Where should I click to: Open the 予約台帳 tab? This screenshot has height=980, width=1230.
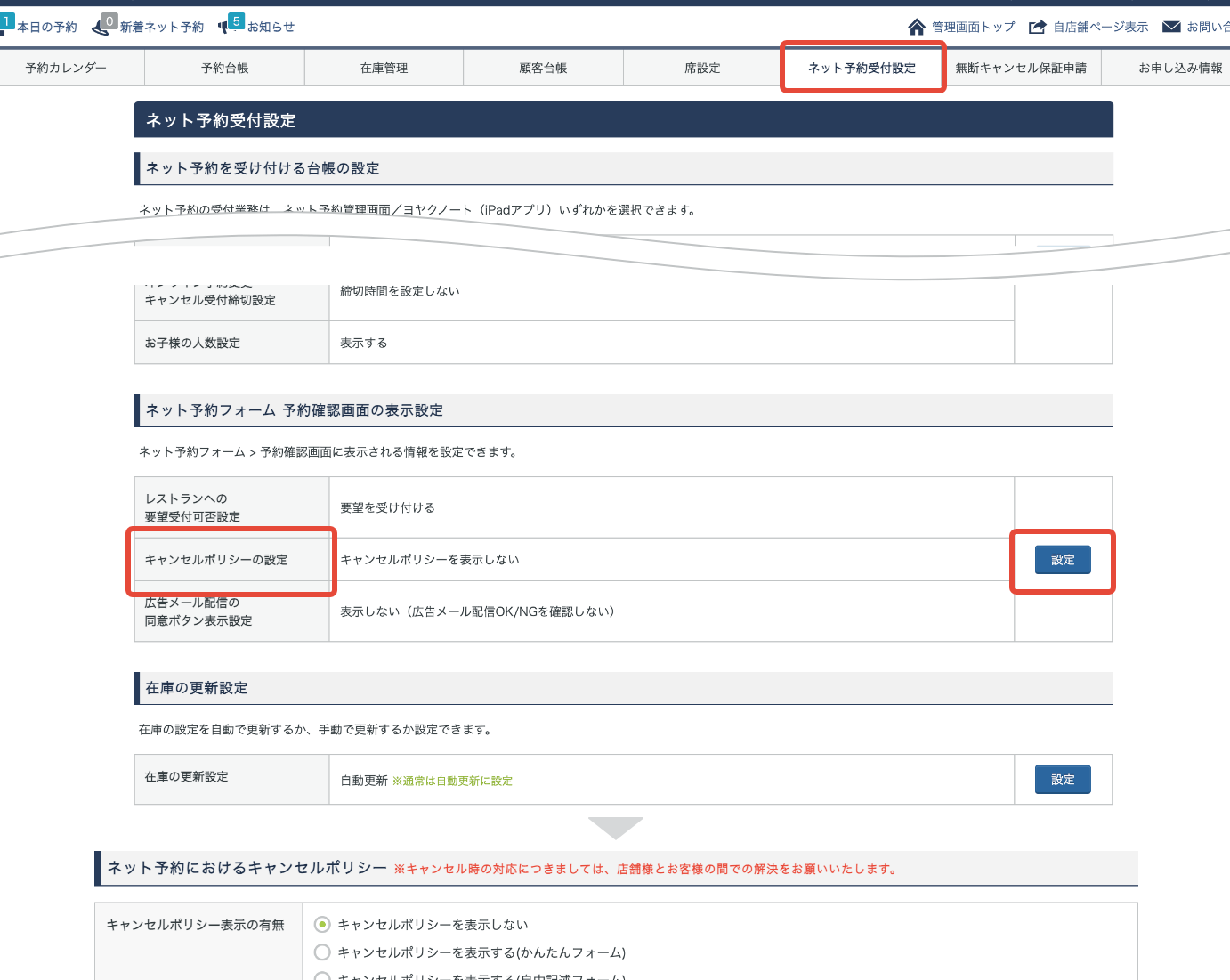tap(224, 68)
